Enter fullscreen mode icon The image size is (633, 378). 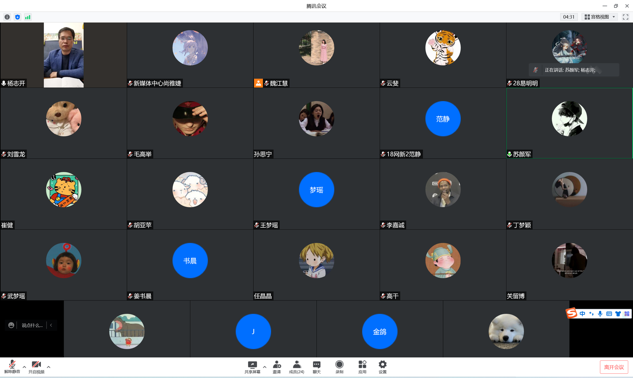point(625,17)
